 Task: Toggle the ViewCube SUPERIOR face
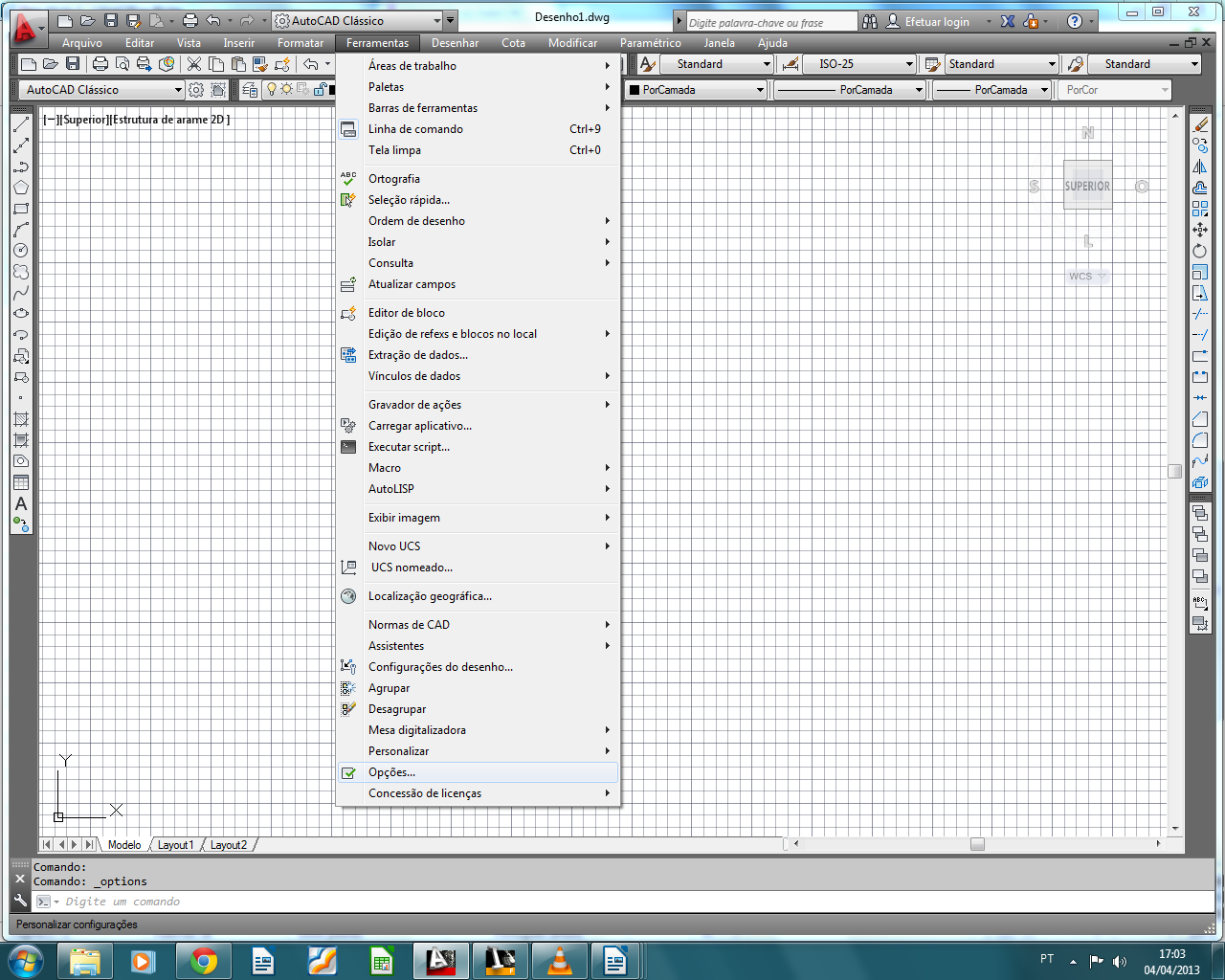tap(1088, 186)
